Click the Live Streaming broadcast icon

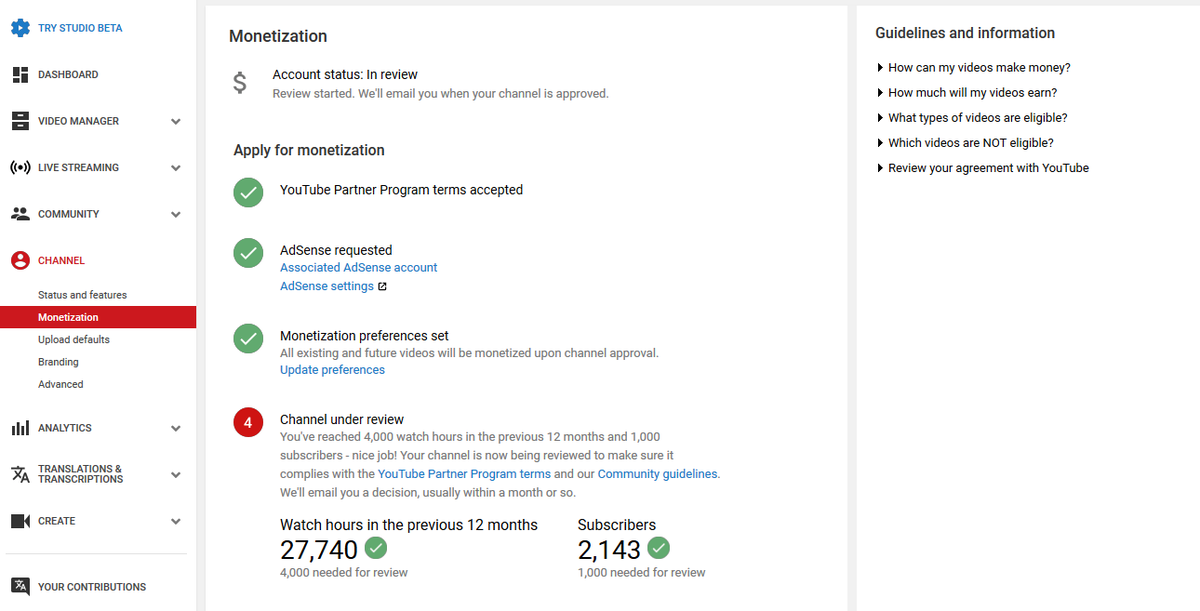click(x=20, y=168)
